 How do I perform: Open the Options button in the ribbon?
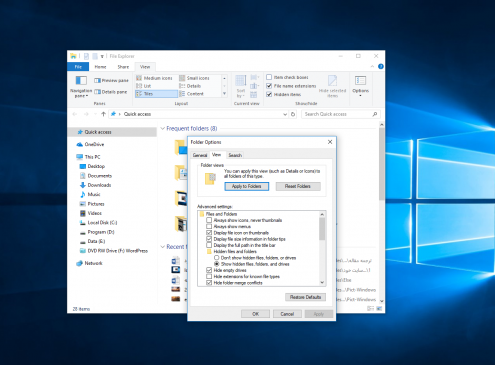click(360, 86)
